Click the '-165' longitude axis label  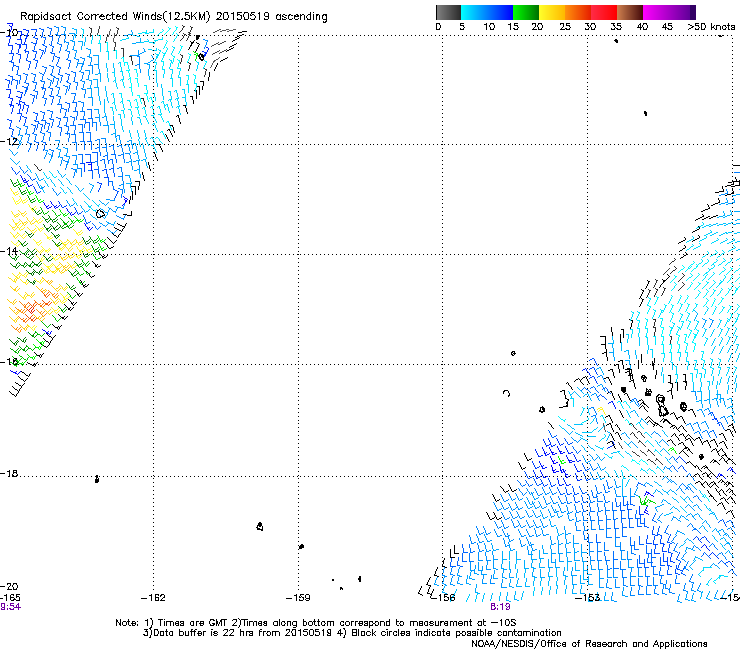(x=10, y=598)
